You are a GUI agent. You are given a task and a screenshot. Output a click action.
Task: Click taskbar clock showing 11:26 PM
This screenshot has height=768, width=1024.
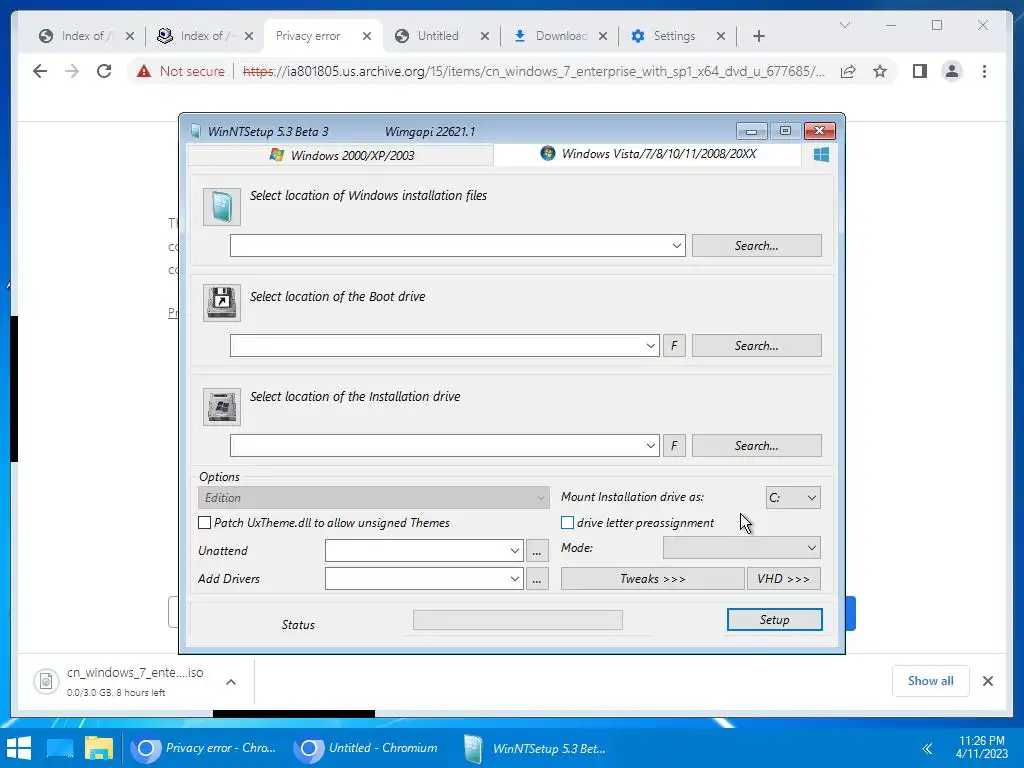(x=982, y=747)
